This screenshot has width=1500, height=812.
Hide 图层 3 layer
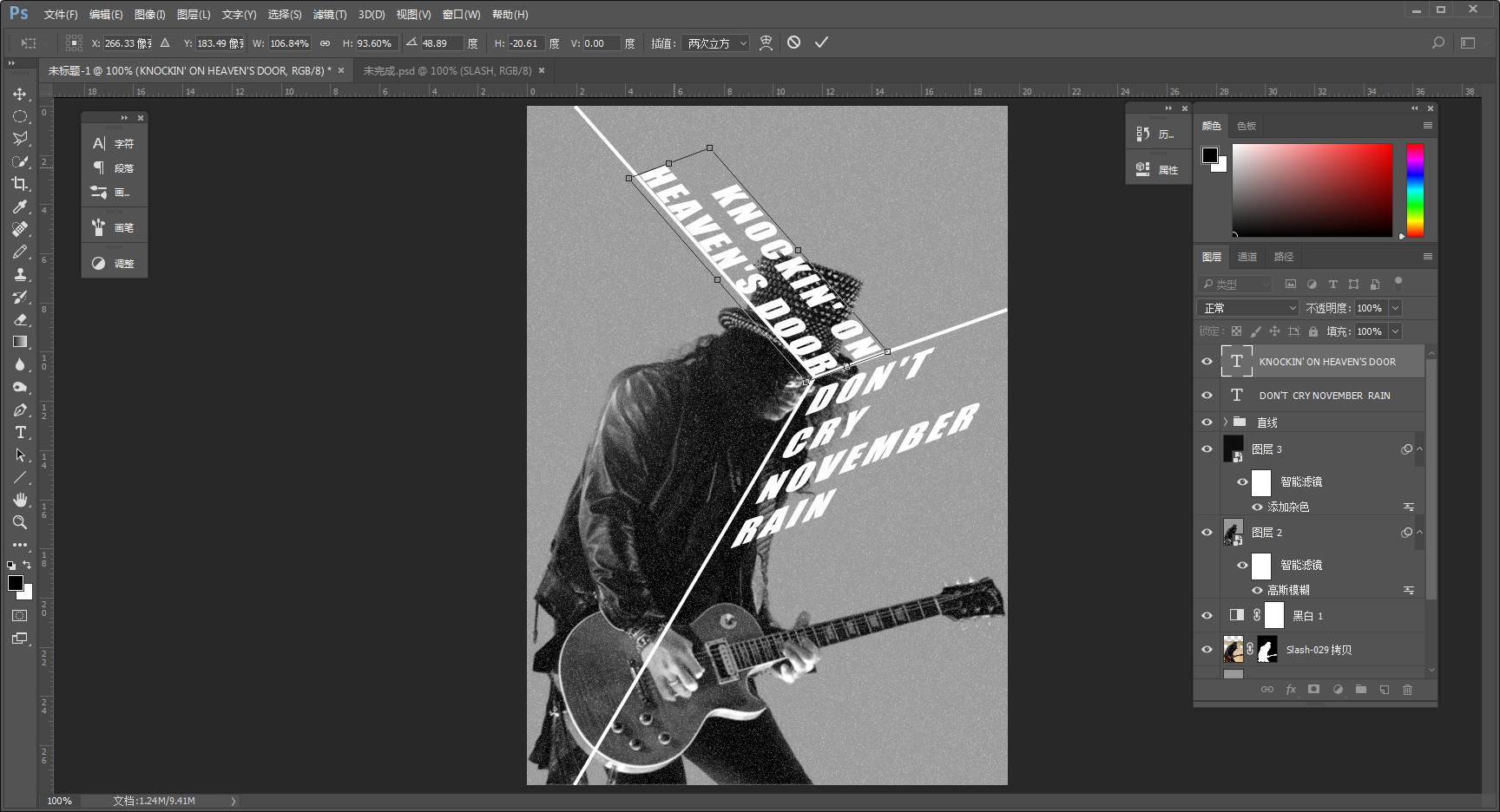1207,449
